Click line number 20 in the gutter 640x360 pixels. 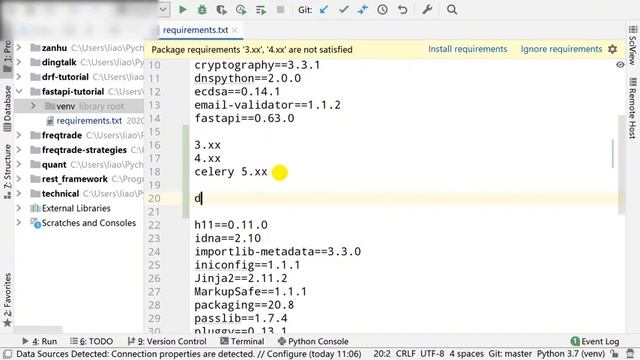[x=154, y=198]
